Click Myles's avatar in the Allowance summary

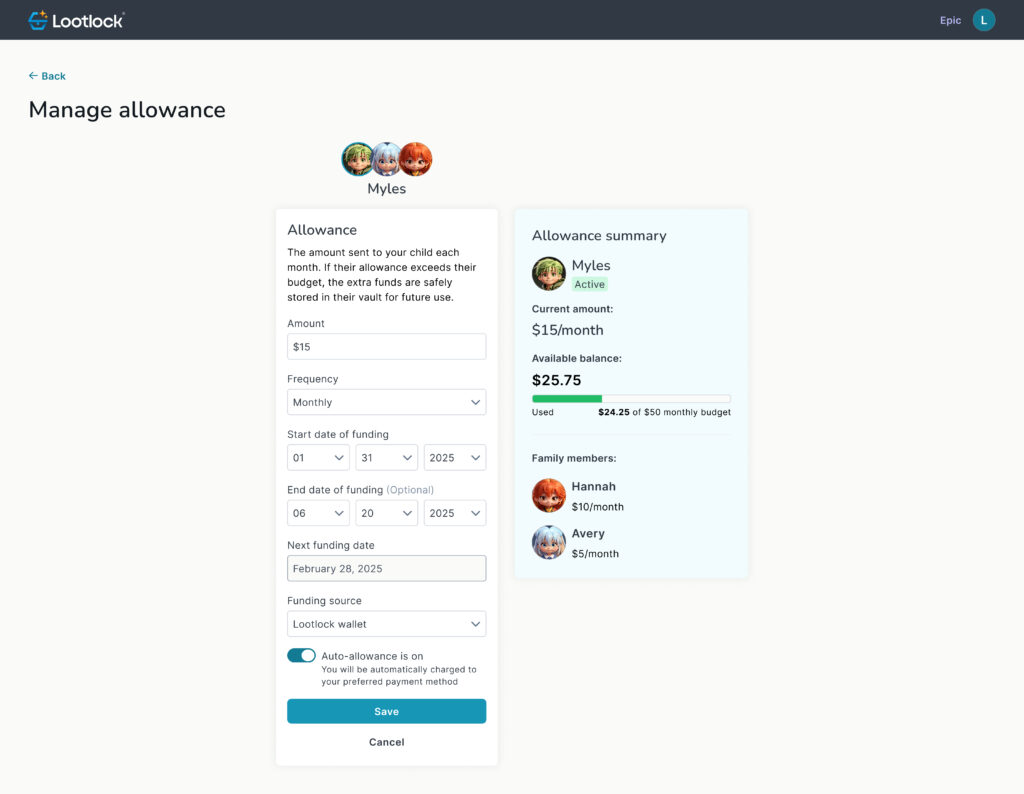pyautogui.click(x=549, y=274)
